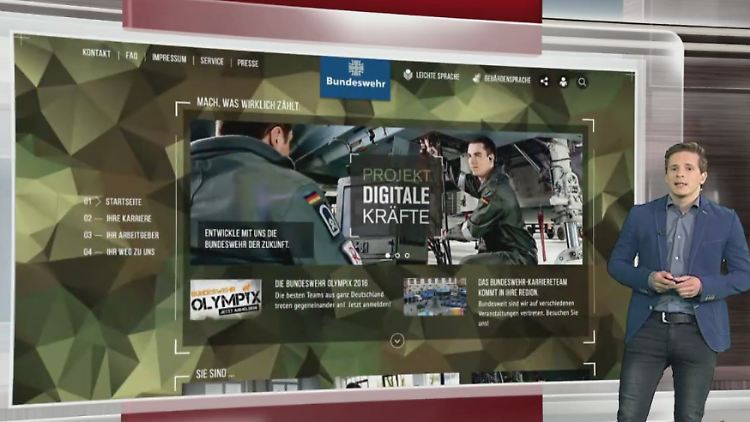The width and height of the screenshot is (750, 422).
Task: Select the first carousel dot indicator
Action: 386,255
